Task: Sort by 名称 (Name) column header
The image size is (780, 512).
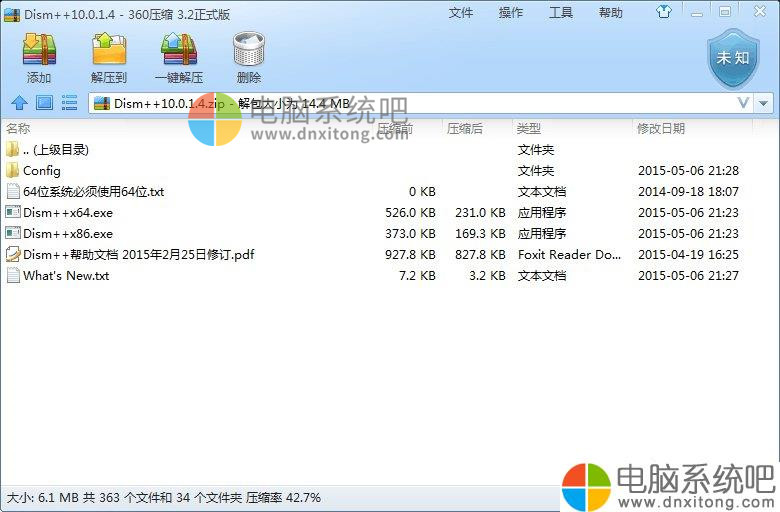Action: pos(18,129)
